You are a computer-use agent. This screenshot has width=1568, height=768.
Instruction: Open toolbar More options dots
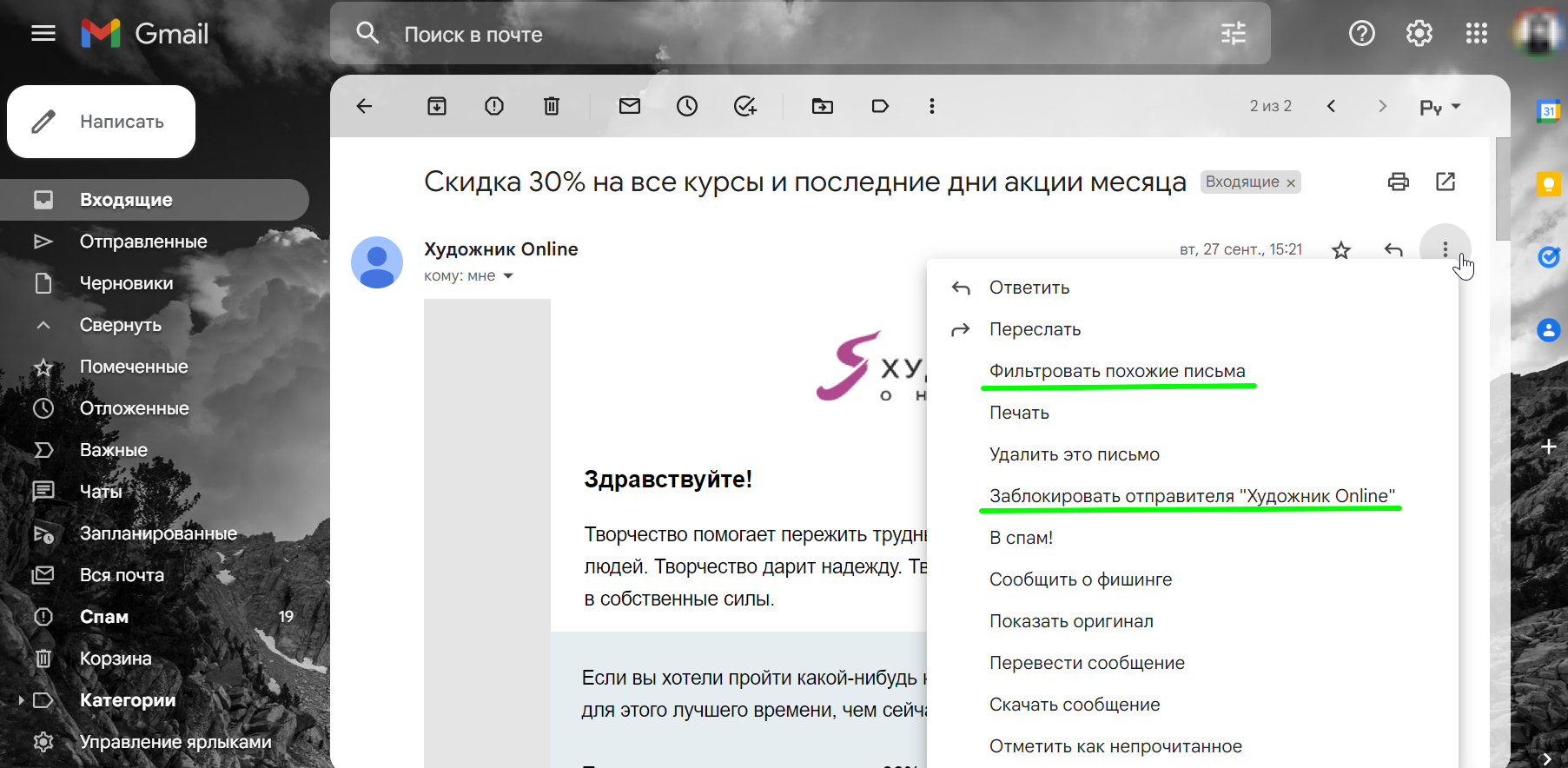932,106
